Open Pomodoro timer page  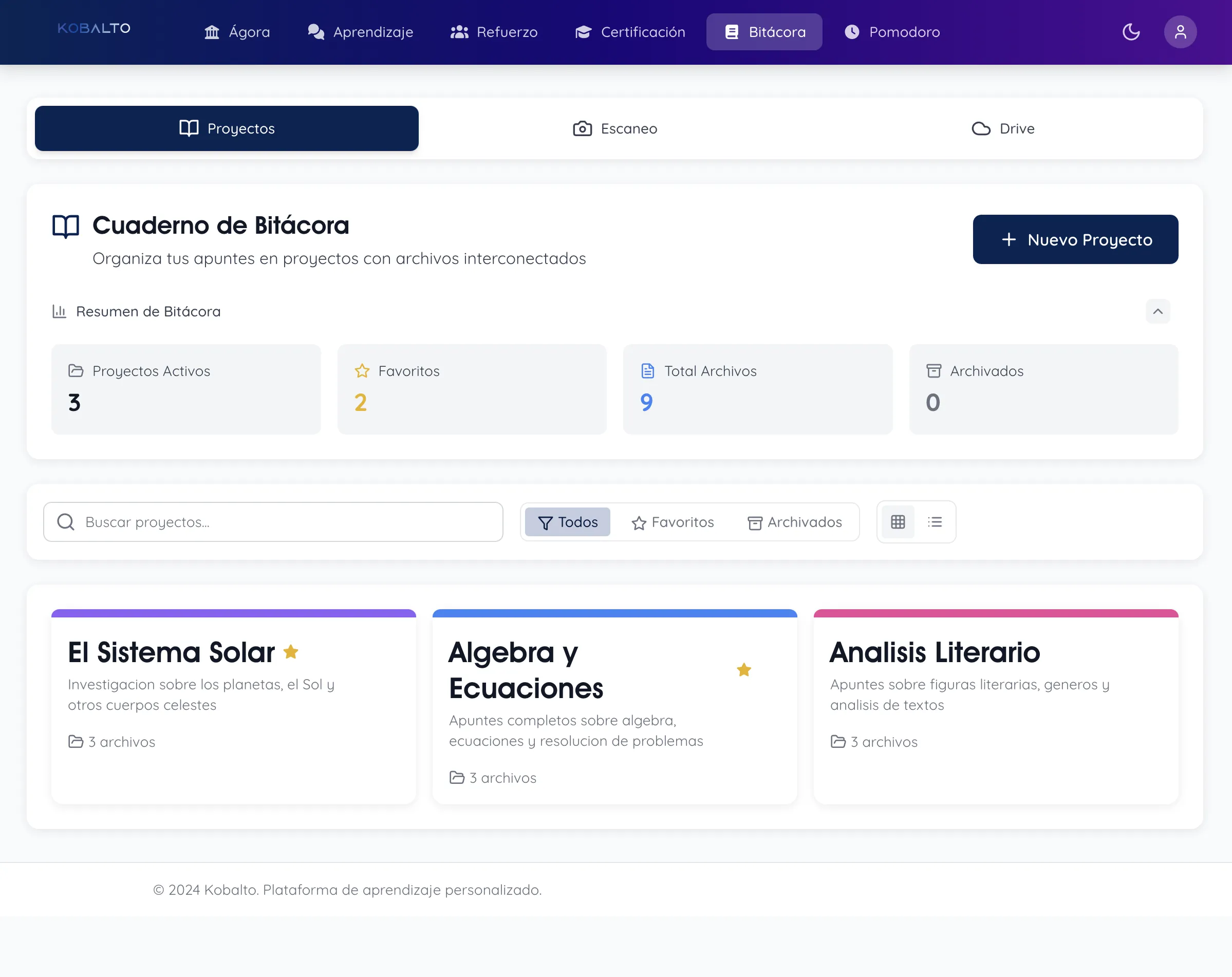[892, 32]
